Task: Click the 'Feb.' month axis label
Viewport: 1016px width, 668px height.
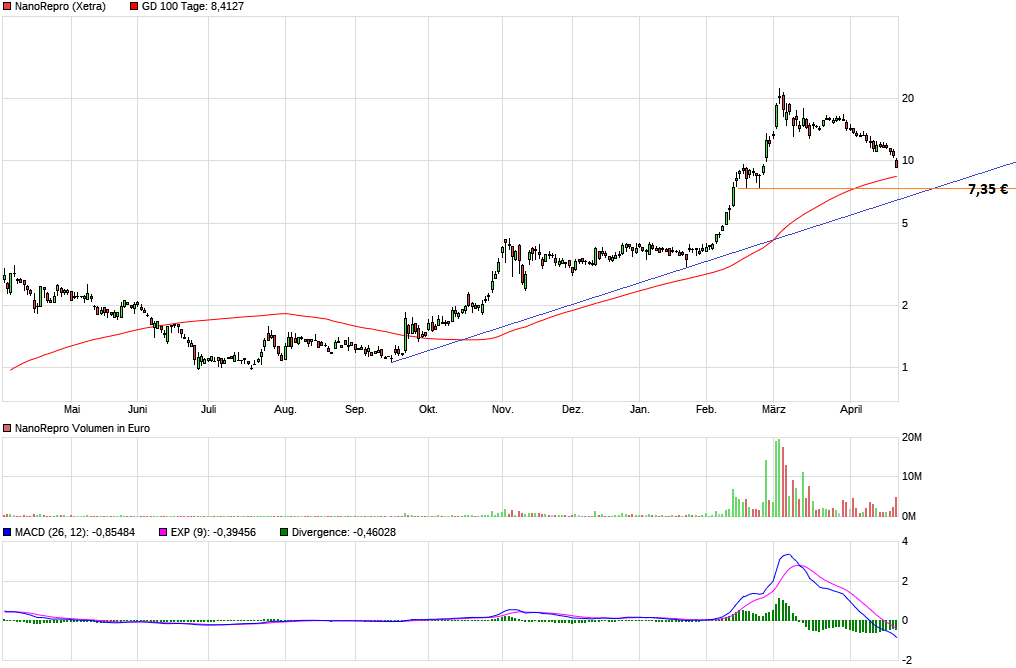Action: 706,409
